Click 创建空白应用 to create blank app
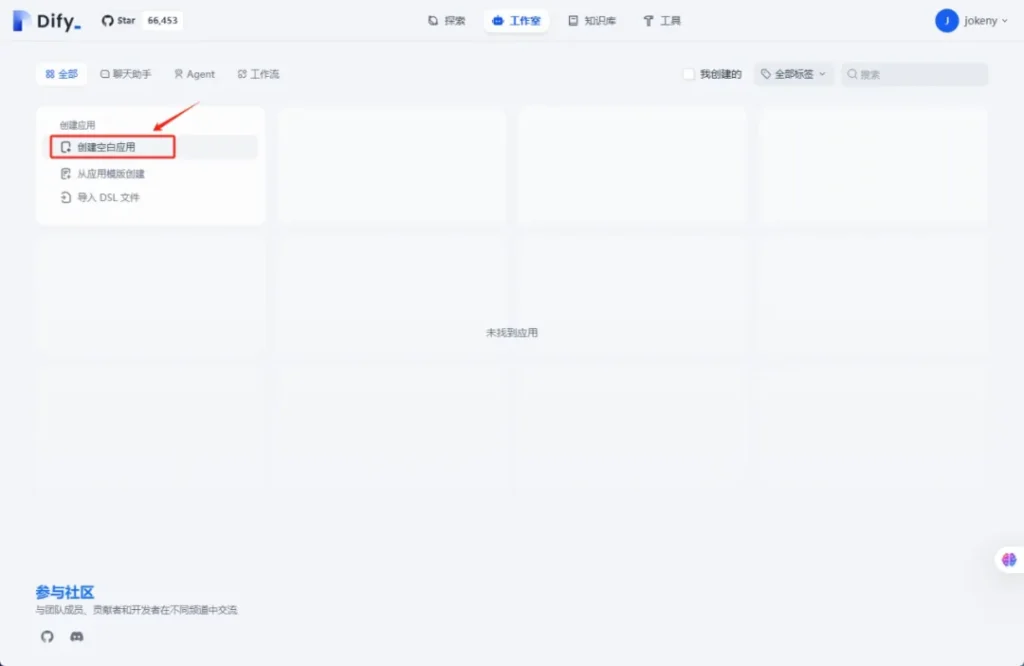 [106, 147]
